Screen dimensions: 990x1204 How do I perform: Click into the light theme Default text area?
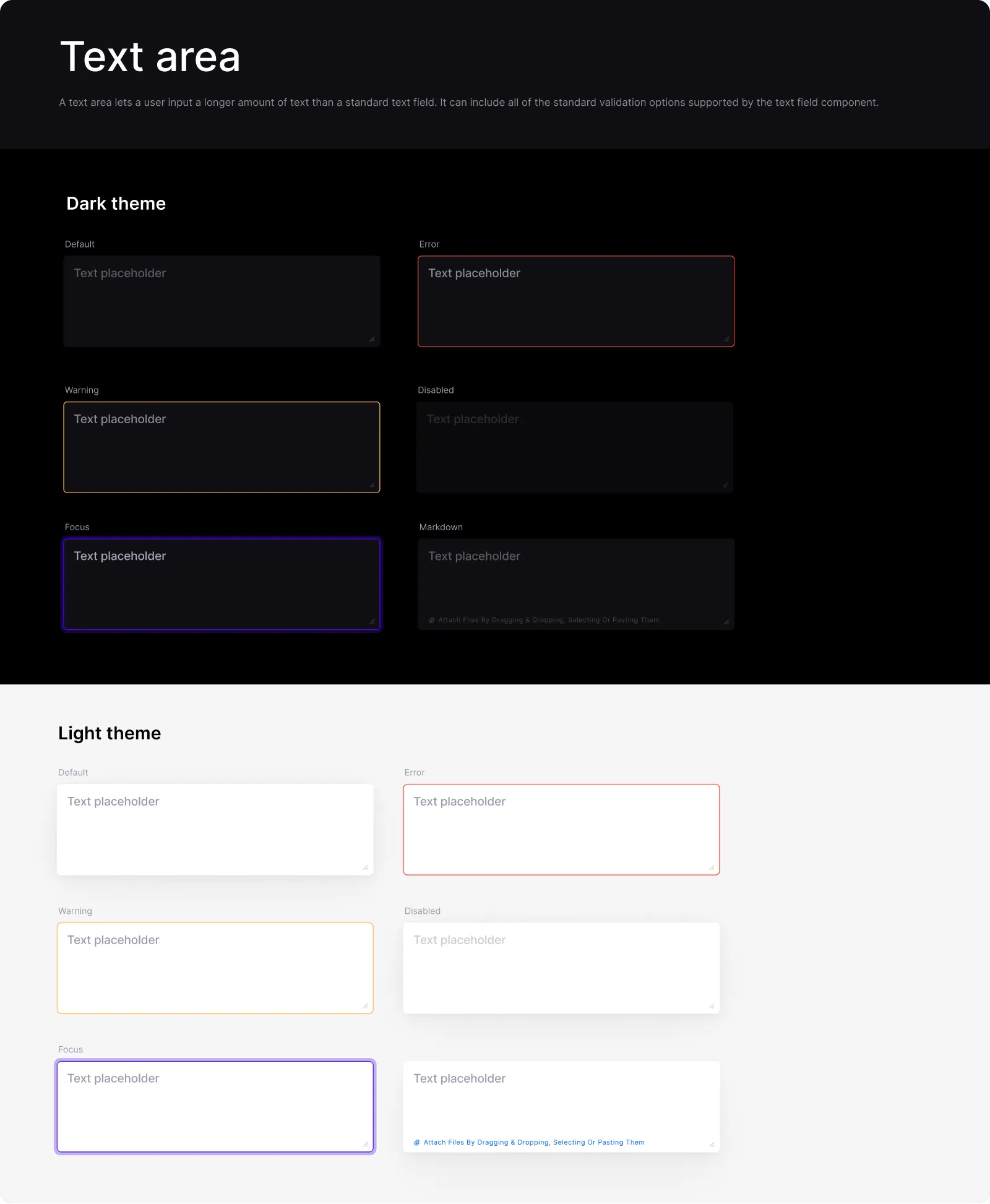(215, 830)
